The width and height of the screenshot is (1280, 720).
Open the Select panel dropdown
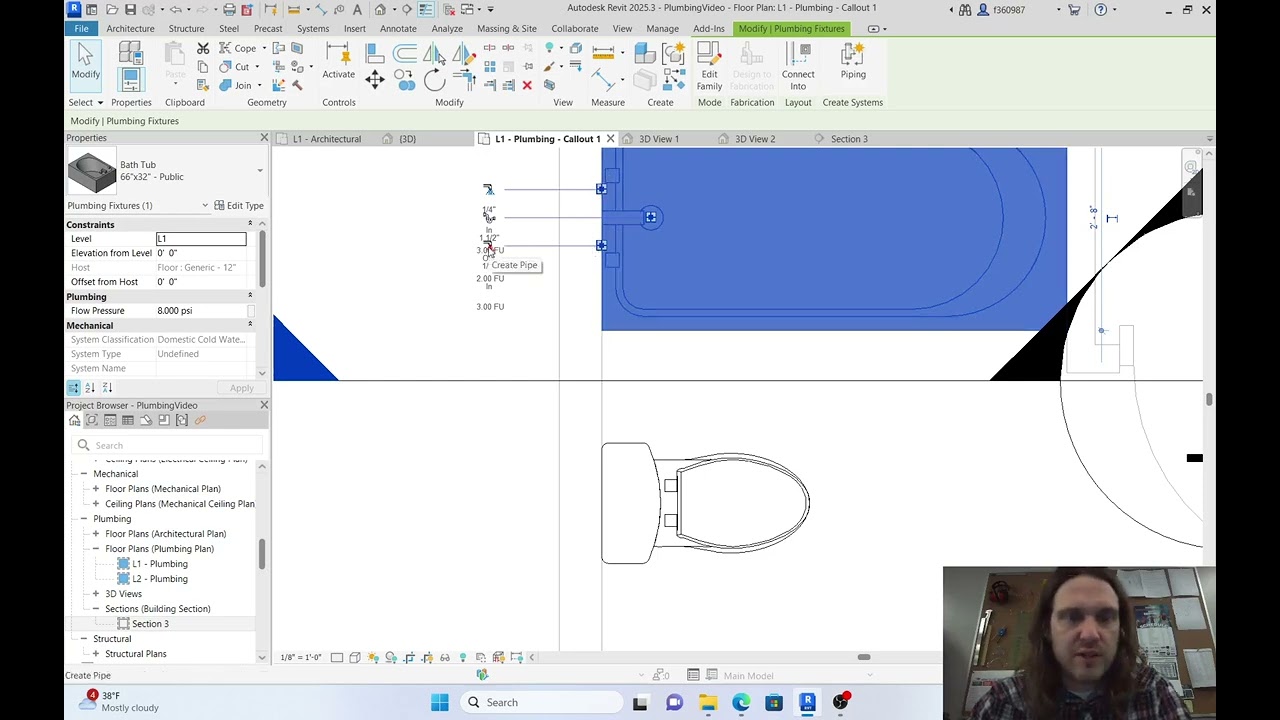tap(85, 102)
